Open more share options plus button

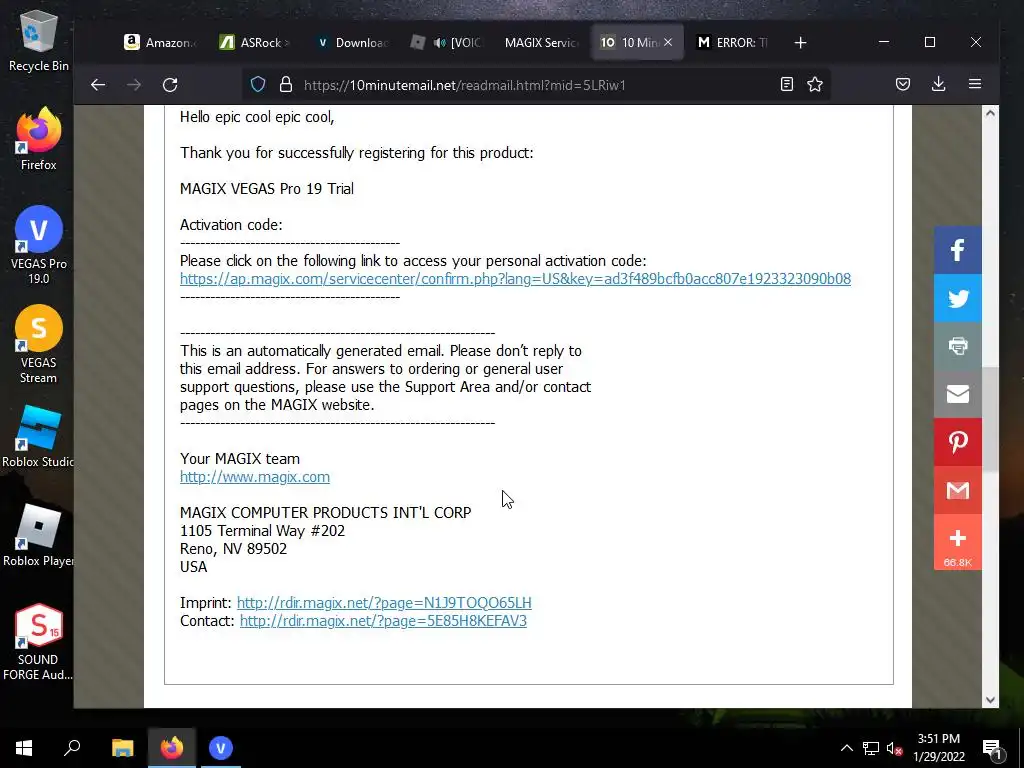(957, 541)
